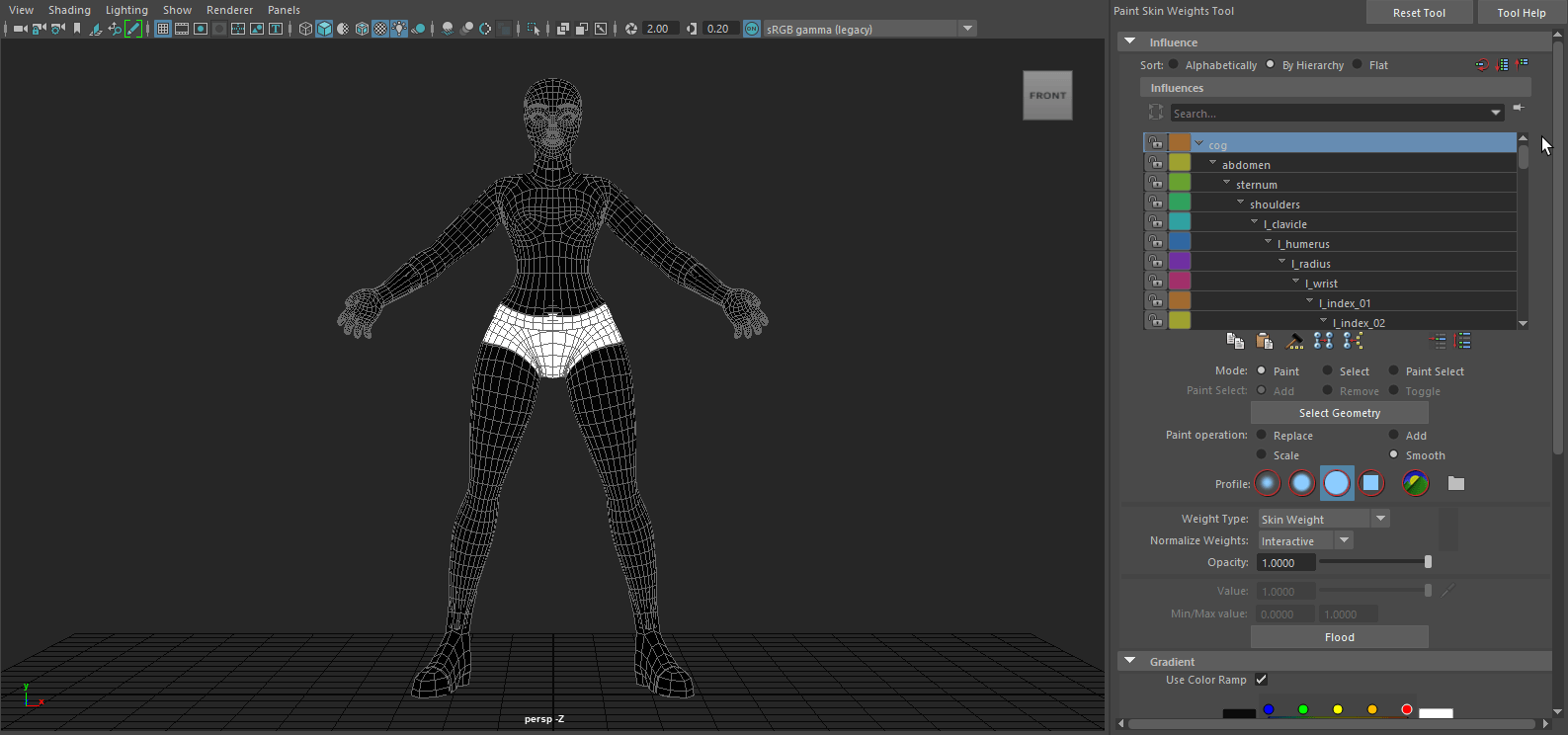The image size is (1568, 735).
Task: Open the Renderer menu
Action: [229, 10]
